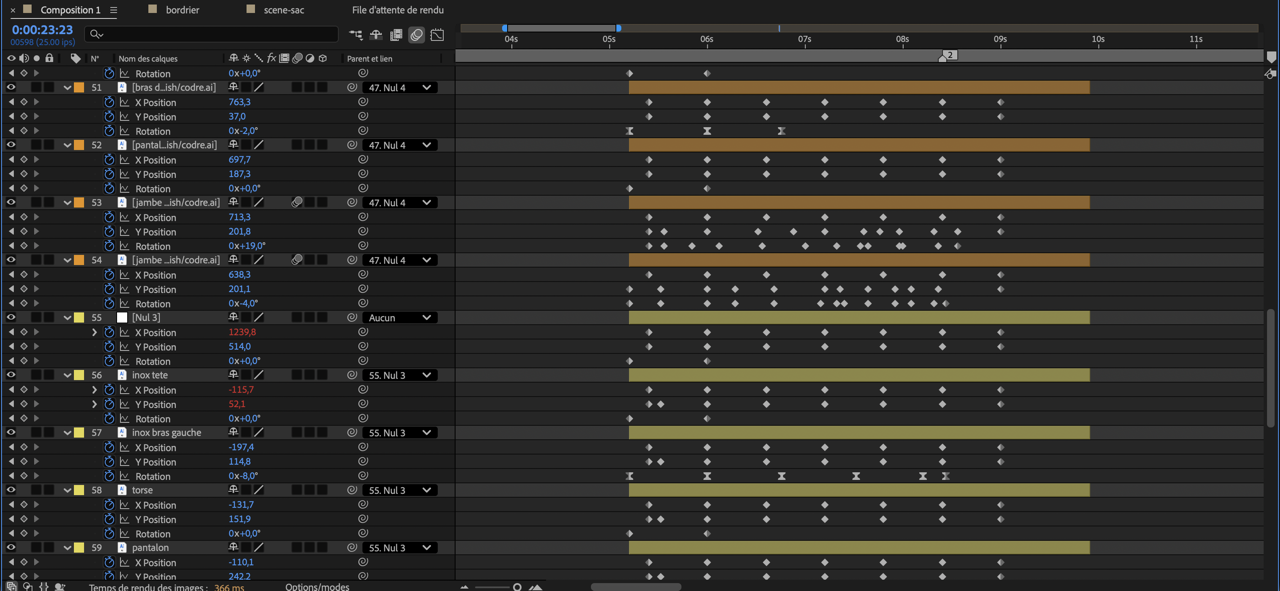Image resolution: width=1280 pixels, height=591 pixels.
Task: Toggle frame blending icon in the timeline toolbar
Action: [x=396, y=35]
